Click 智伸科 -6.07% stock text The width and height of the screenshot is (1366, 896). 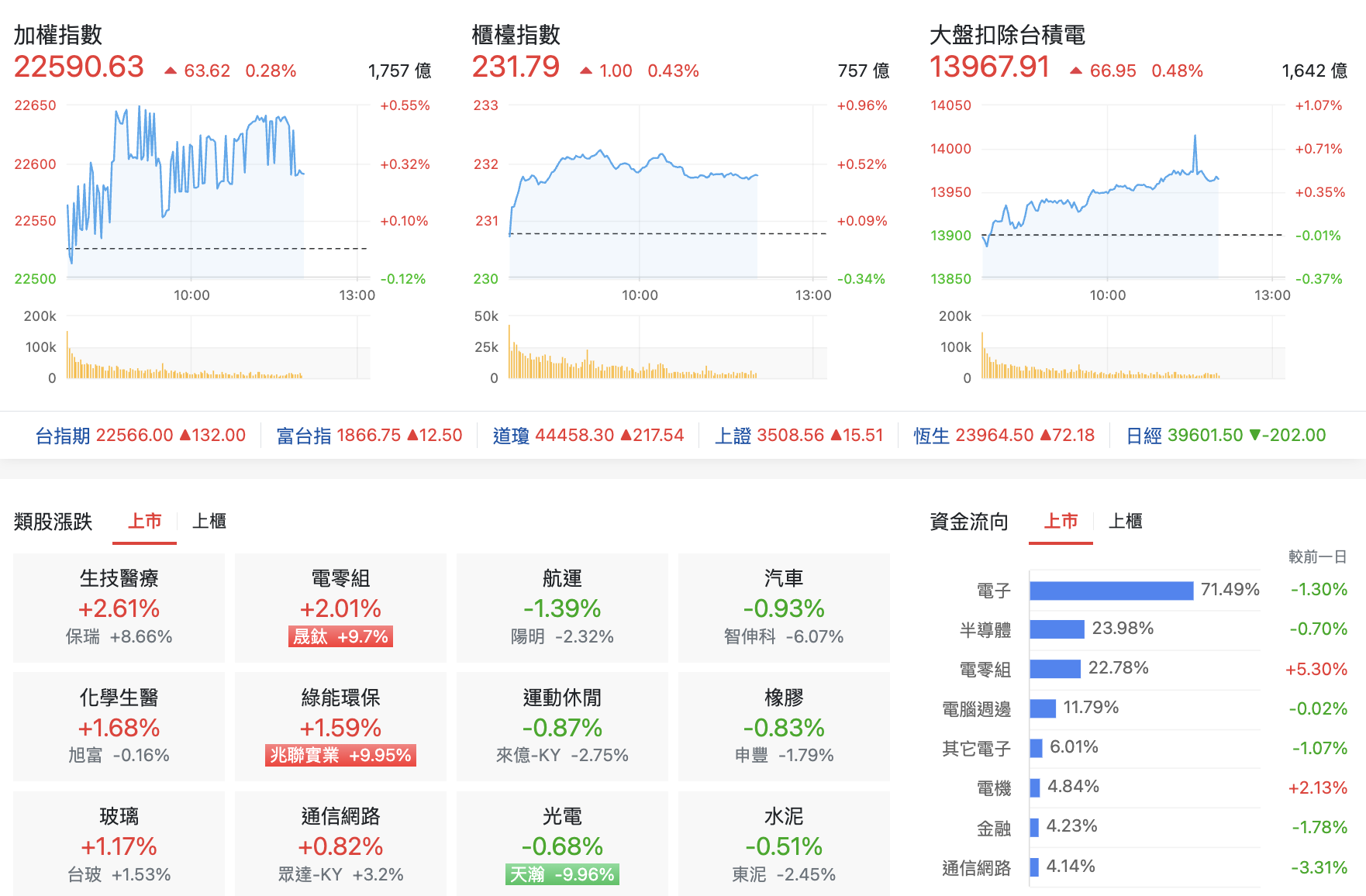(x=784, y=636)
